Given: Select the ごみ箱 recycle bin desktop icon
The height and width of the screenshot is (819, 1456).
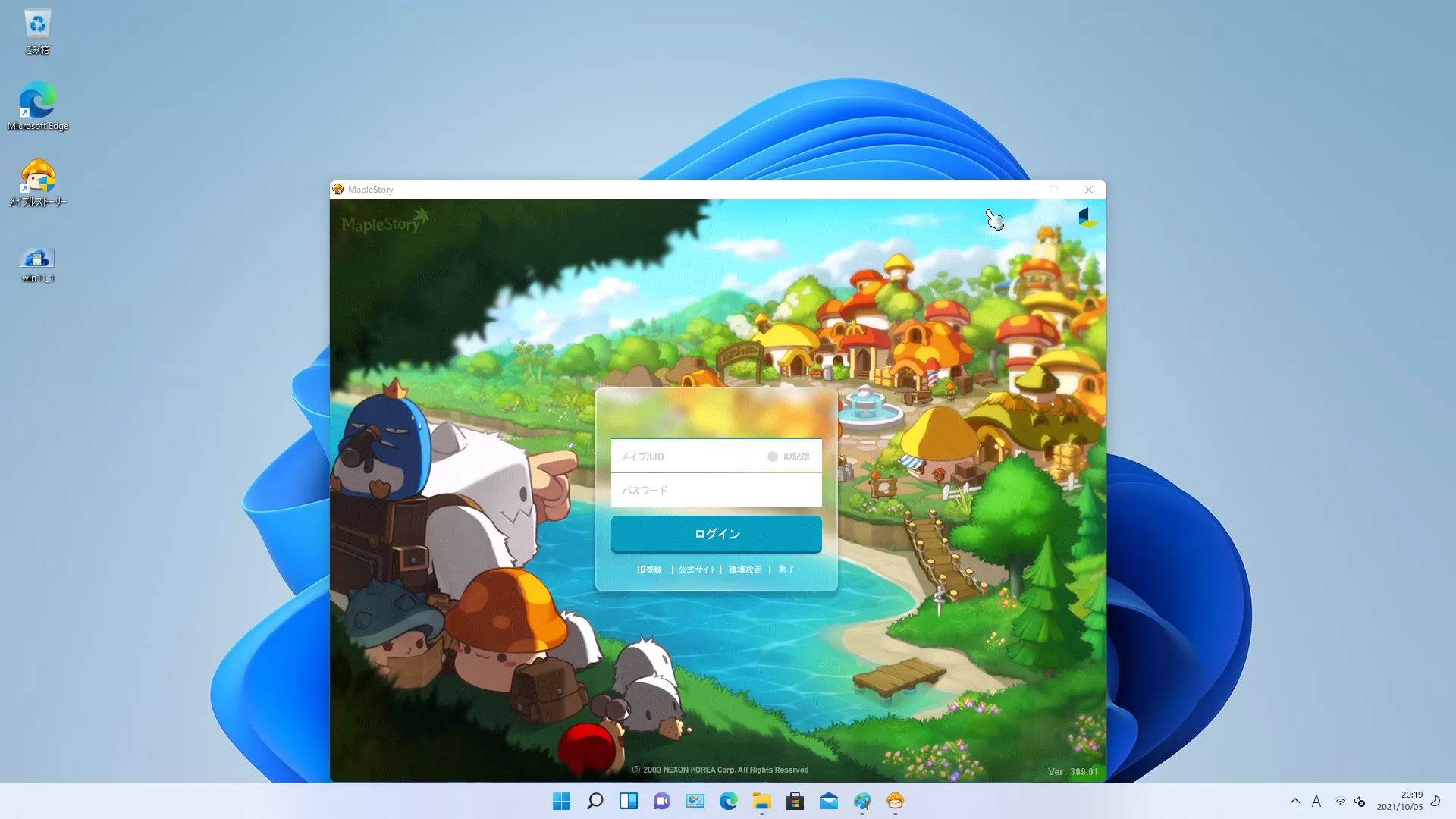Looking at the screenshot, I should coord(37,33).
